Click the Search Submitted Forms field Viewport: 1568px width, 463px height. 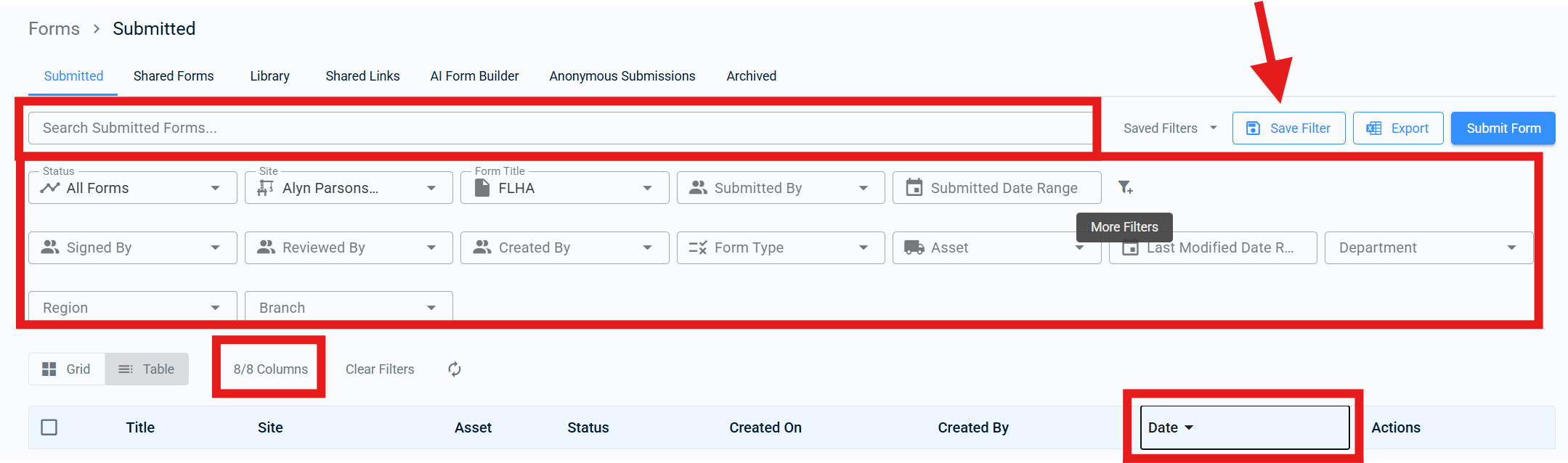[559, 128]
